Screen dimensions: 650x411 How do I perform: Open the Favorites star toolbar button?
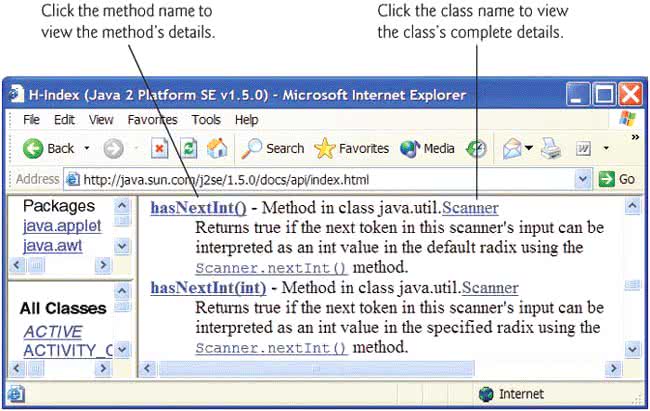point(351,148)
